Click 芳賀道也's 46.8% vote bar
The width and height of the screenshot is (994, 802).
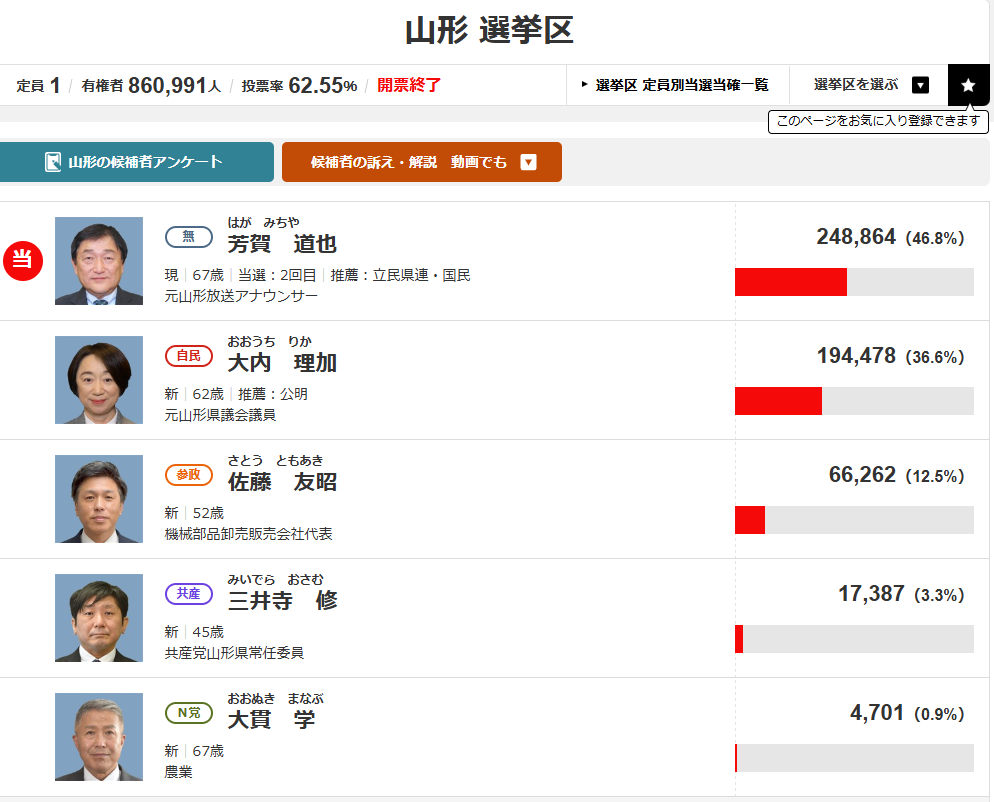click(x=854, y=282)
